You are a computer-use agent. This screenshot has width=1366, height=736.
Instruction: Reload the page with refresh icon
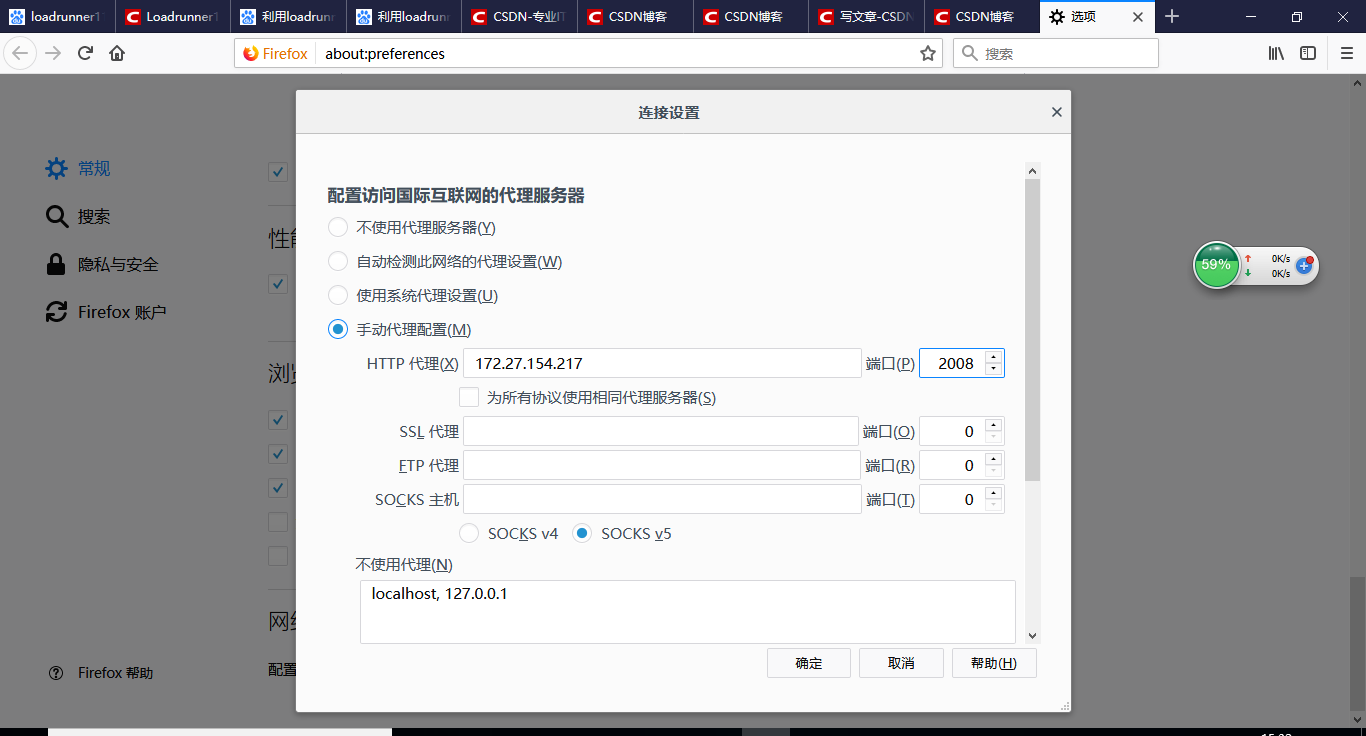click(x=85, y=53)
